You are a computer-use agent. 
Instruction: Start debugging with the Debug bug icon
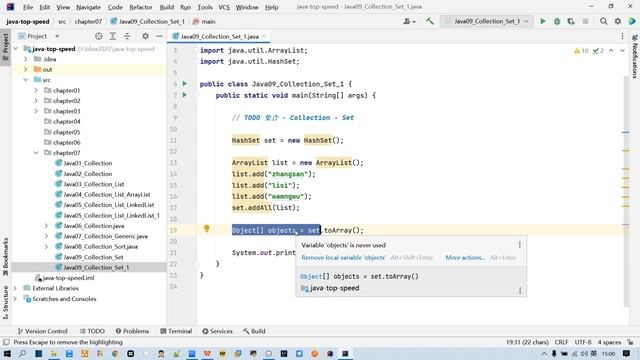coord(557,21)
